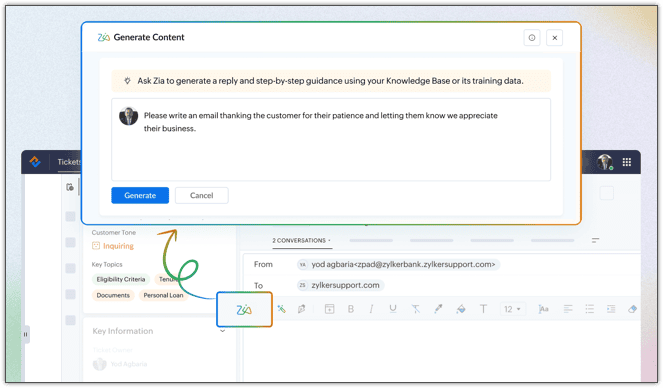Image resolution: width=663 pixels, height=388 pixels.
Task: Click the text case Aa icon
Action: pos(543,309)
